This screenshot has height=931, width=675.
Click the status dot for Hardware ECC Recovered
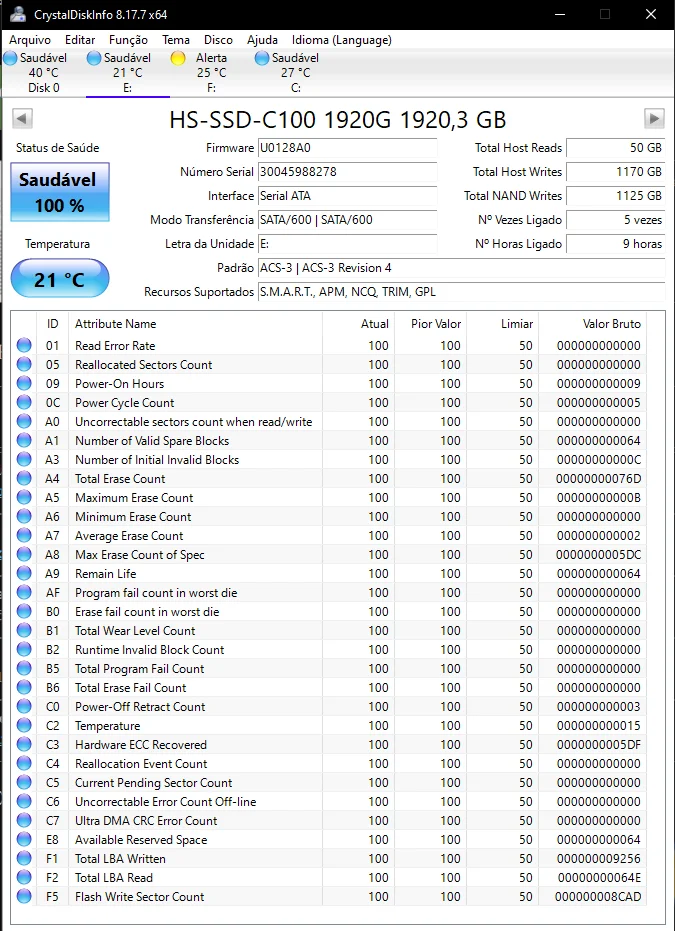point(24,745)
